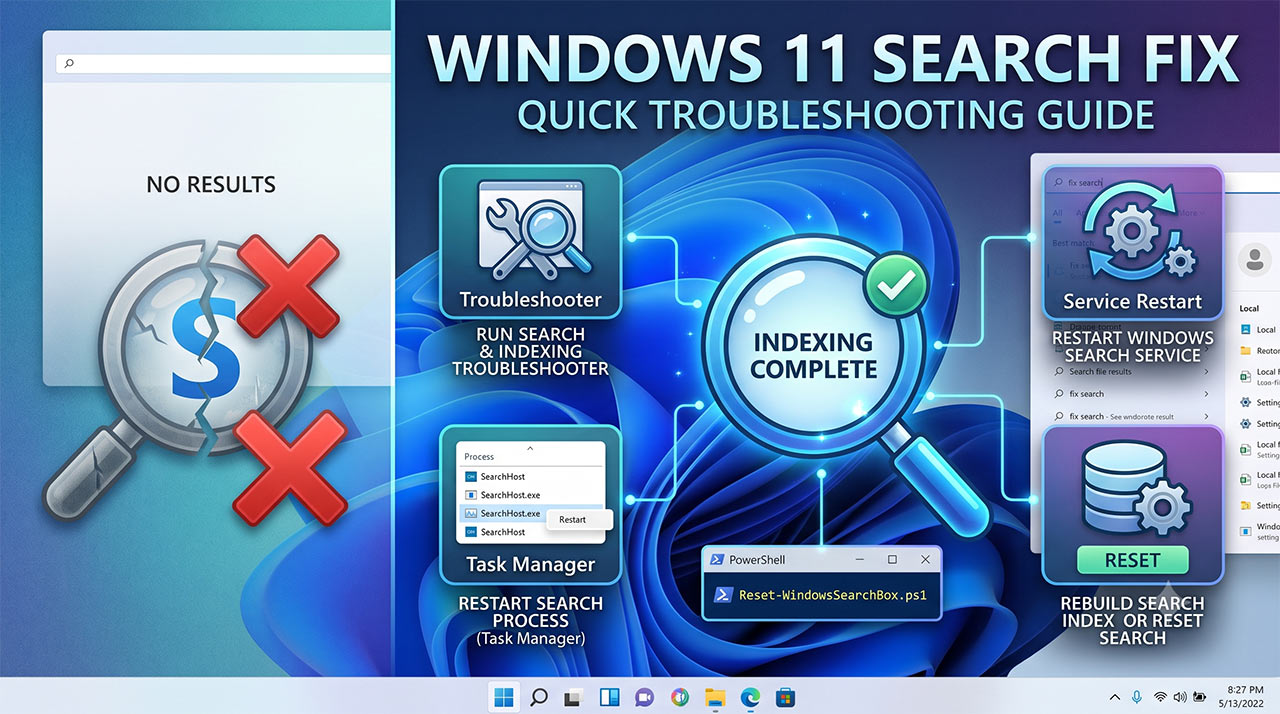Open the Windows Start menu
The width and height of the screenshot is (1280, 714).
point(503,697)
